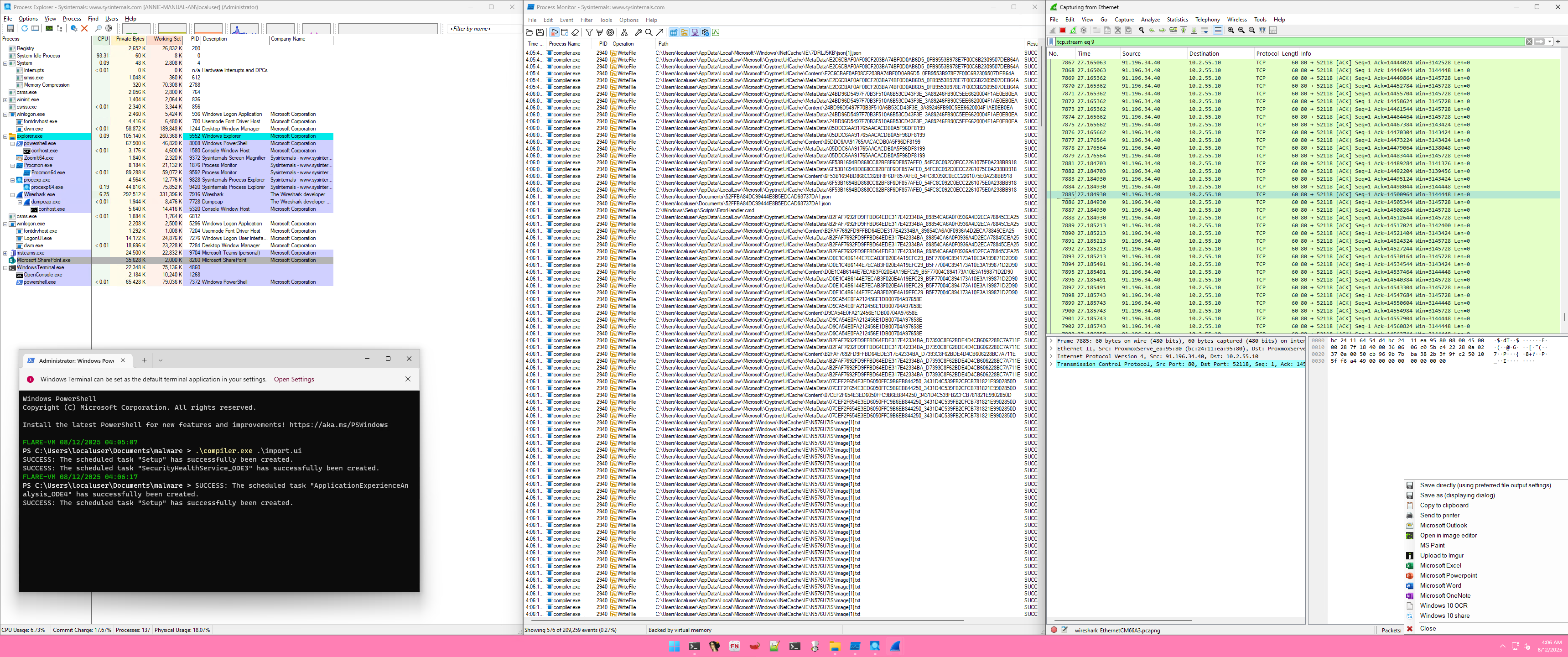Click Process Explorer kill process X

(85, 28)
